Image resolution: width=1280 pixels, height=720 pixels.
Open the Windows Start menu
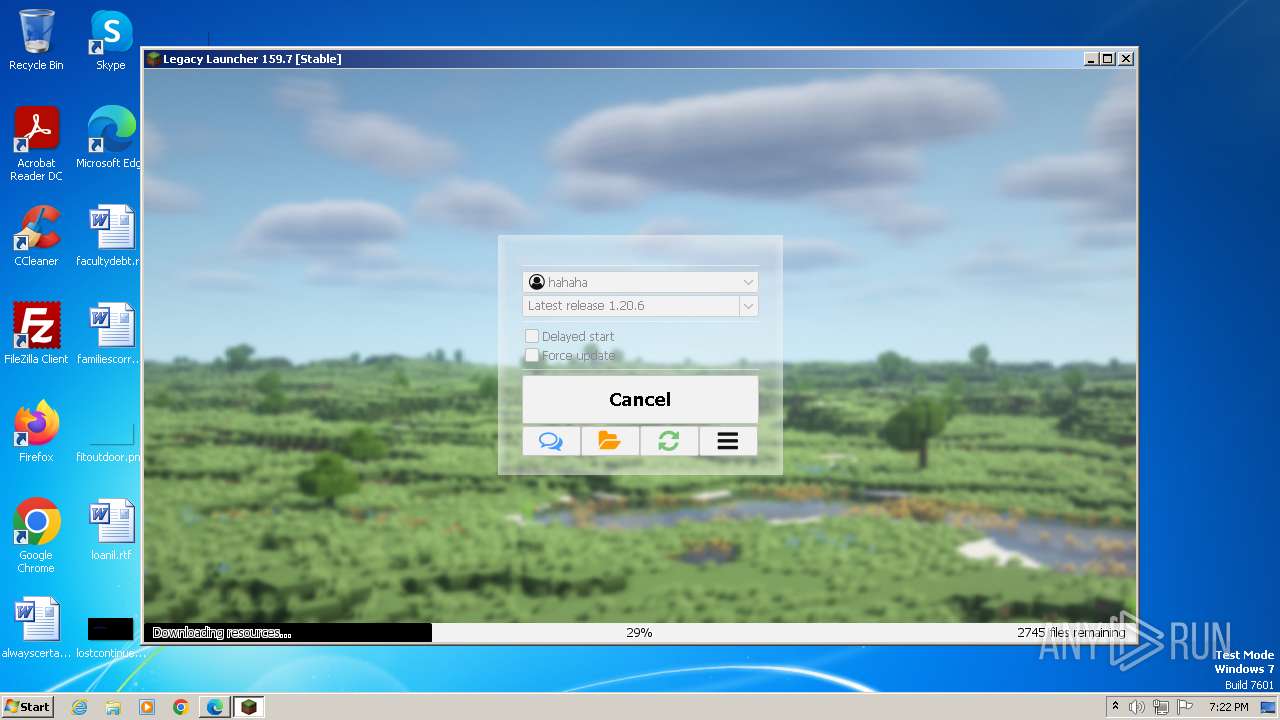coord(28,707)
